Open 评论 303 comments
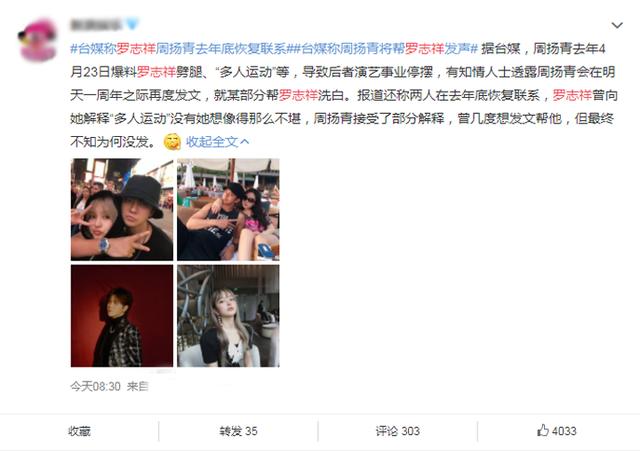This screenshot has height=451, width=640. 398,431
